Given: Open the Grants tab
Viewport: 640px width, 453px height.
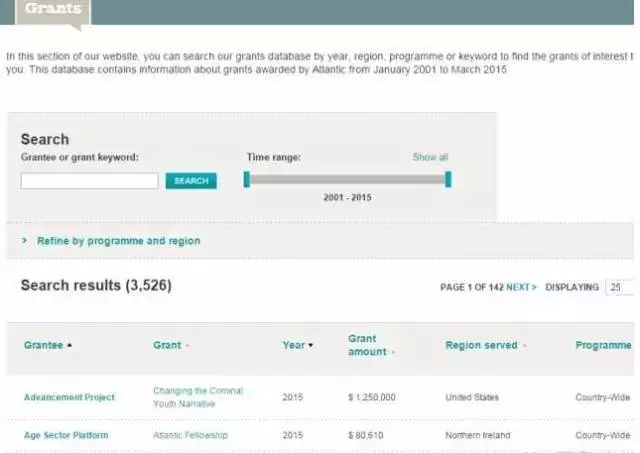Looking at the screenshot, I should (x=53, y=10).
